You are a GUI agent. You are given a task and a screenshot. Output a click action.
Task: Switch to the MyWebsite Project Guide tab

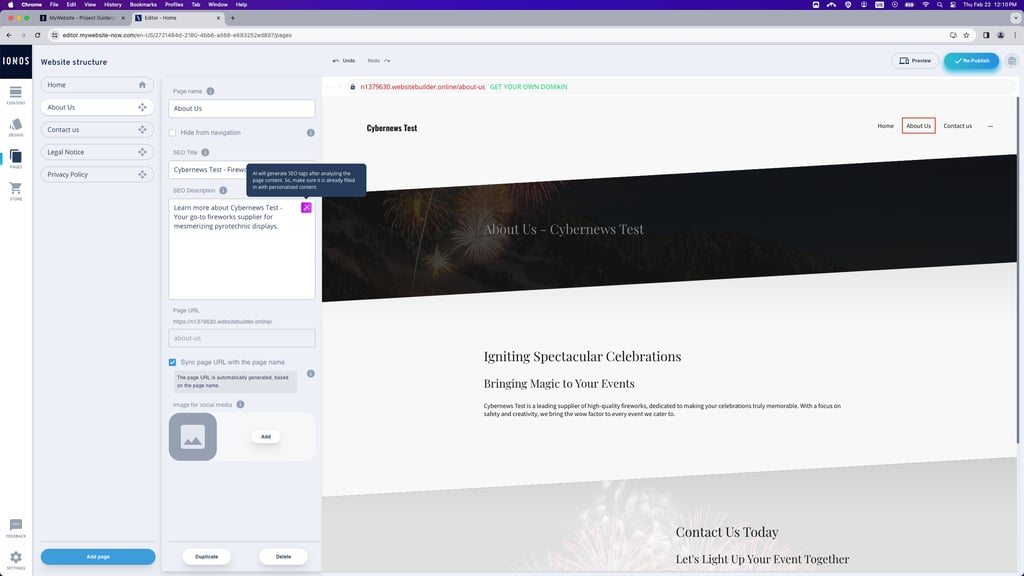pyautogui.click(x=82, y=18)
